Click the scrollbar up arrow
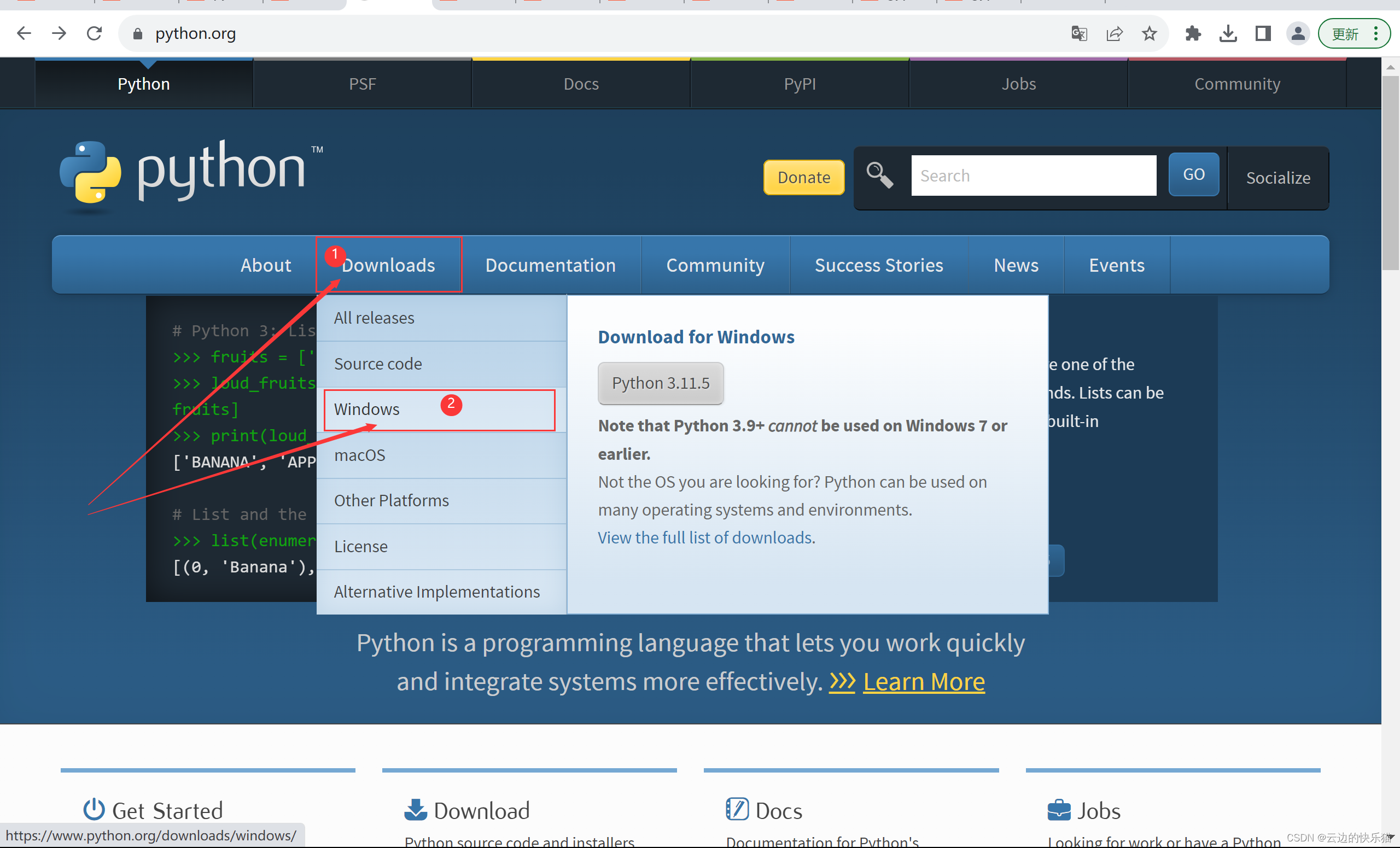The height and width of the screenshot is (848, 1400). [x=1391, y=67]
